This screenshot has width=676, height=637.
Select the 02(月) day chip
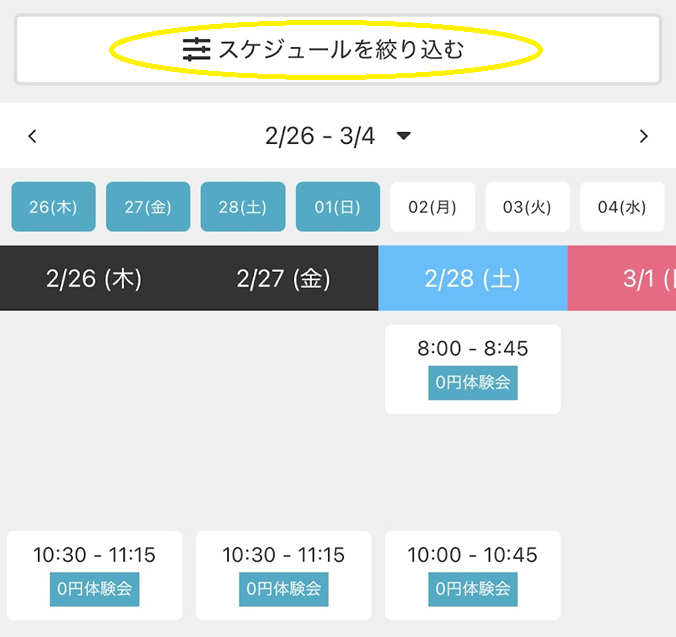click(432, 207)
